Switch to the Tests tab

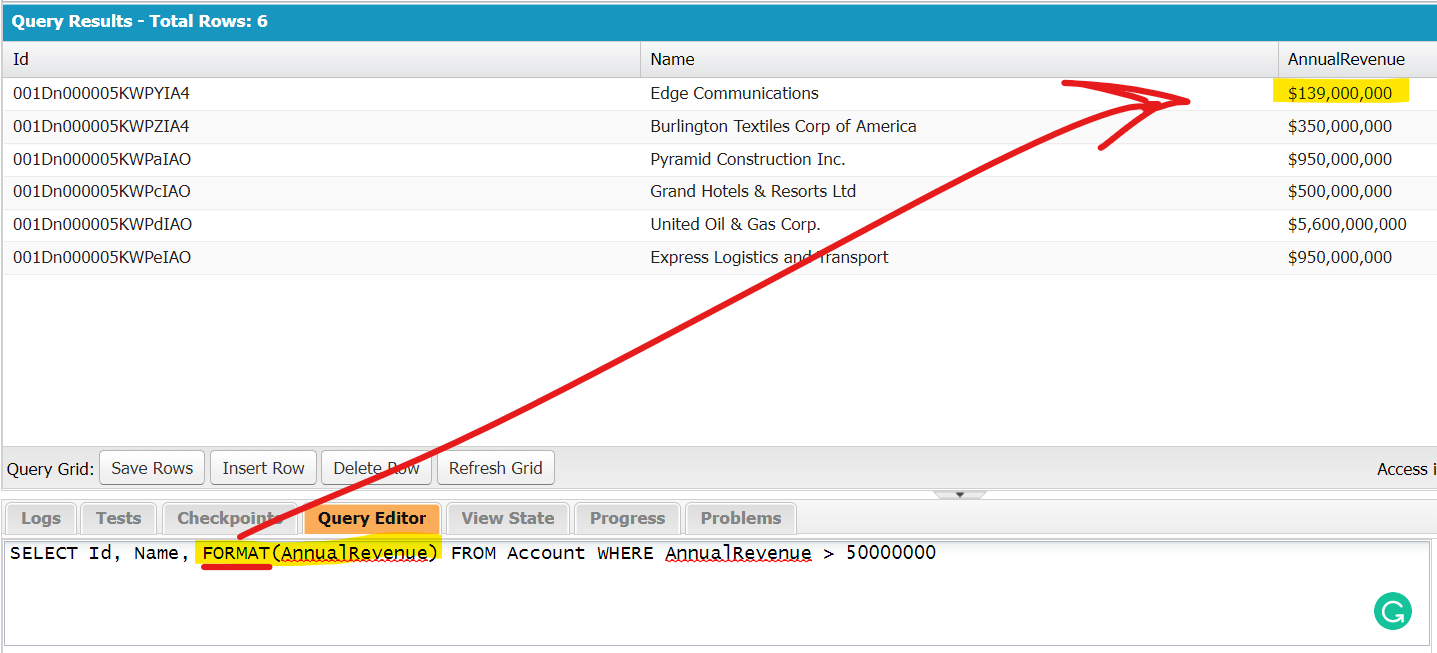point(118,518)
